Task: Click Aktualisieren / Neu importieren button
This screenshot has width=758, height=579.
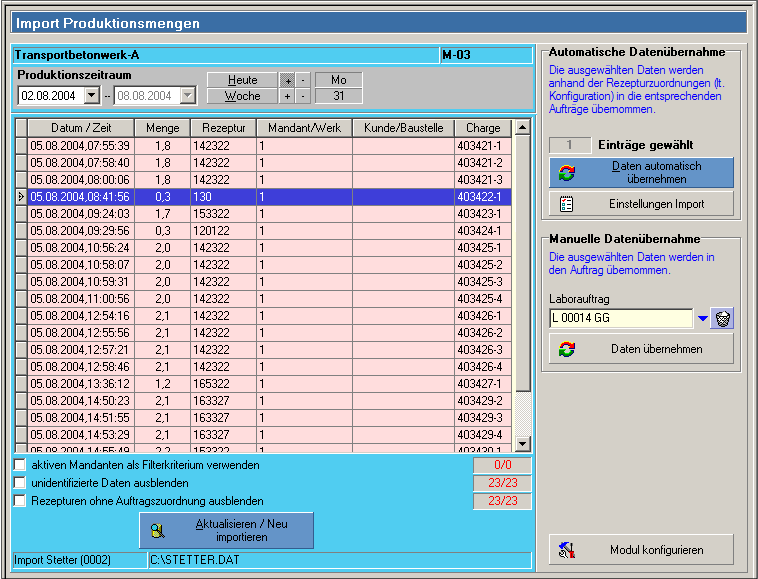Action: click(x=226, y=530)
